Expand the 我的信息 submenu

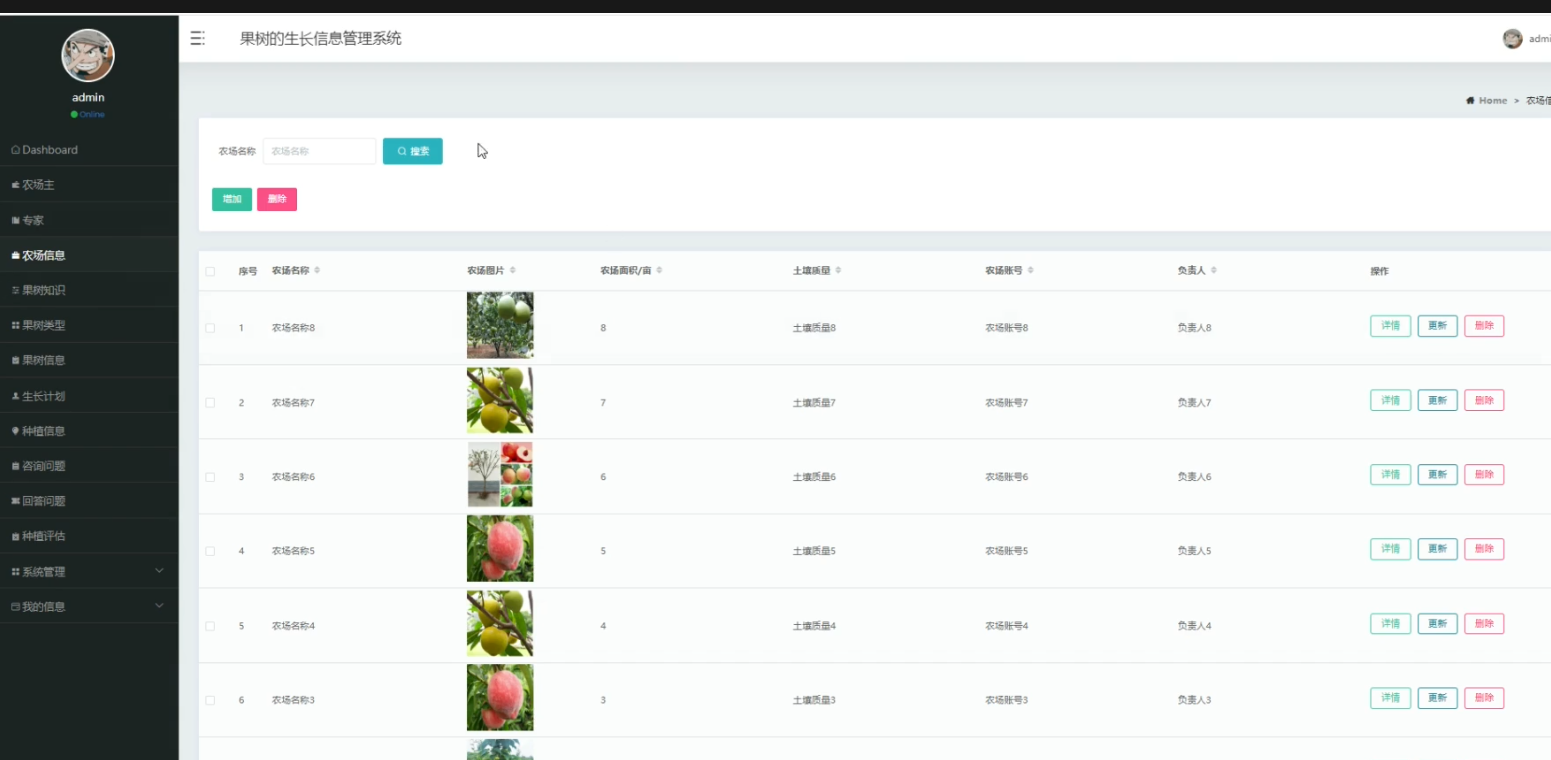pyautogui.click(x=89, y=607)
